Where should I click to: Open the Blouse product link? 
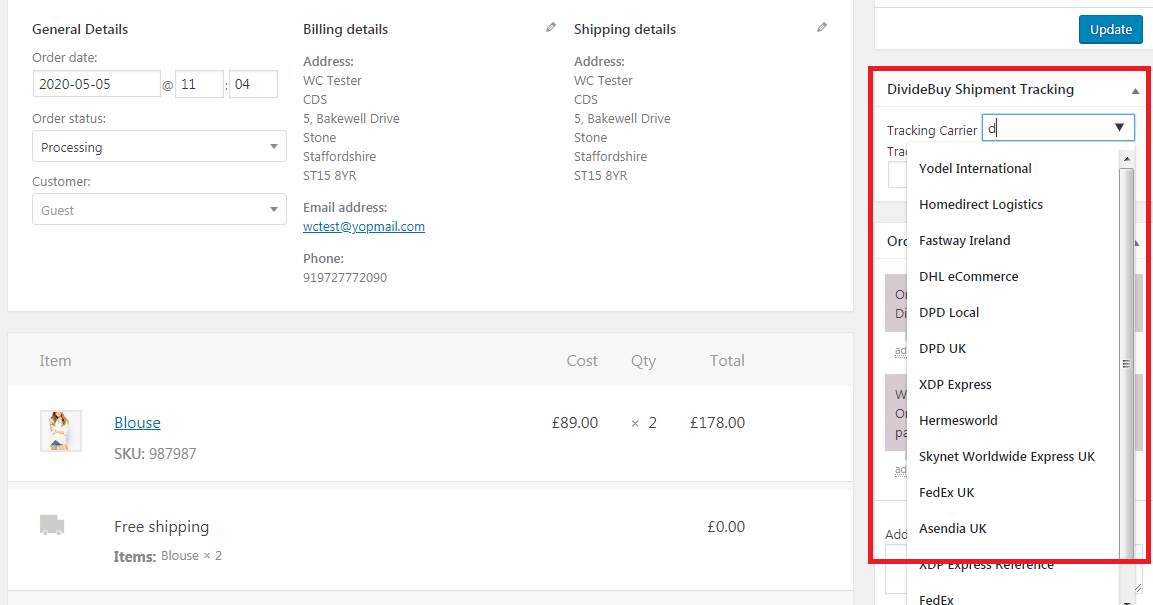[x=137, y=423]
